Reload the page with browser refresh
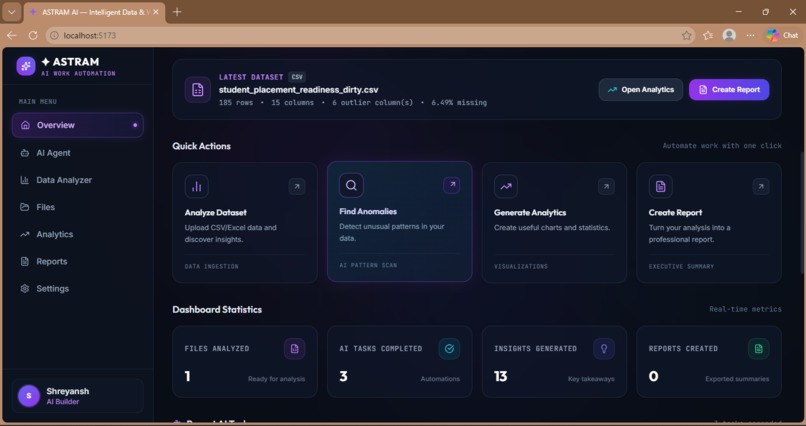This screenshot has width=806, height=426. tap(33, 35)
